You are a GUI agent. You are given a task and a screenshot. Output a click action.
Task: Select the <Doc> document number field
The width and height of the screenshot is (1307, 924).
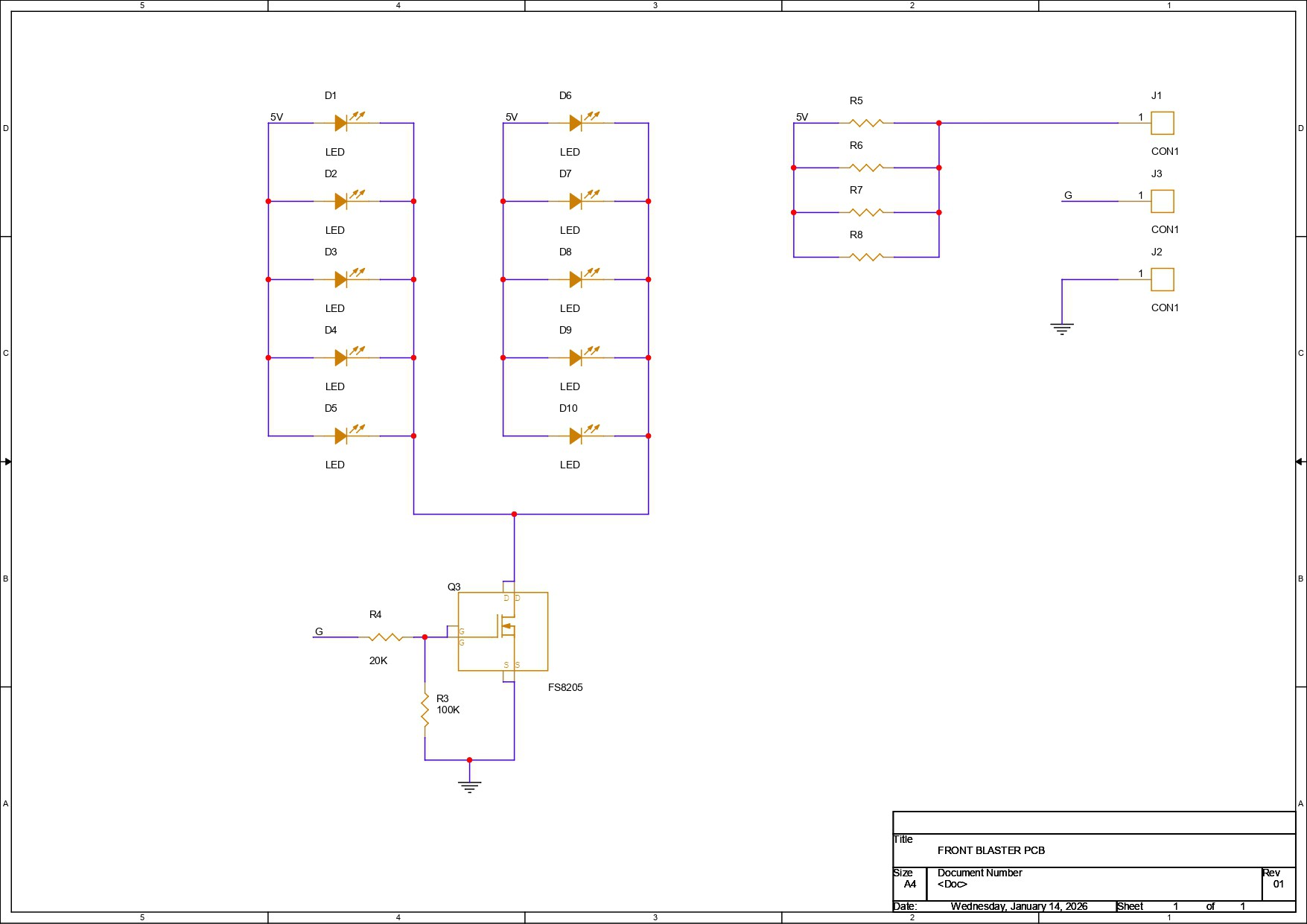tap(952, 885)
